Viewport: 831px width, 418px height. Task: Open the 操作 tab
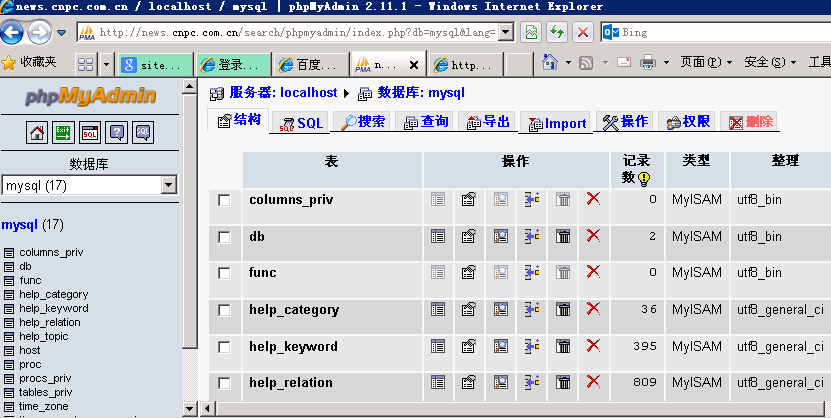click(625, 122)
